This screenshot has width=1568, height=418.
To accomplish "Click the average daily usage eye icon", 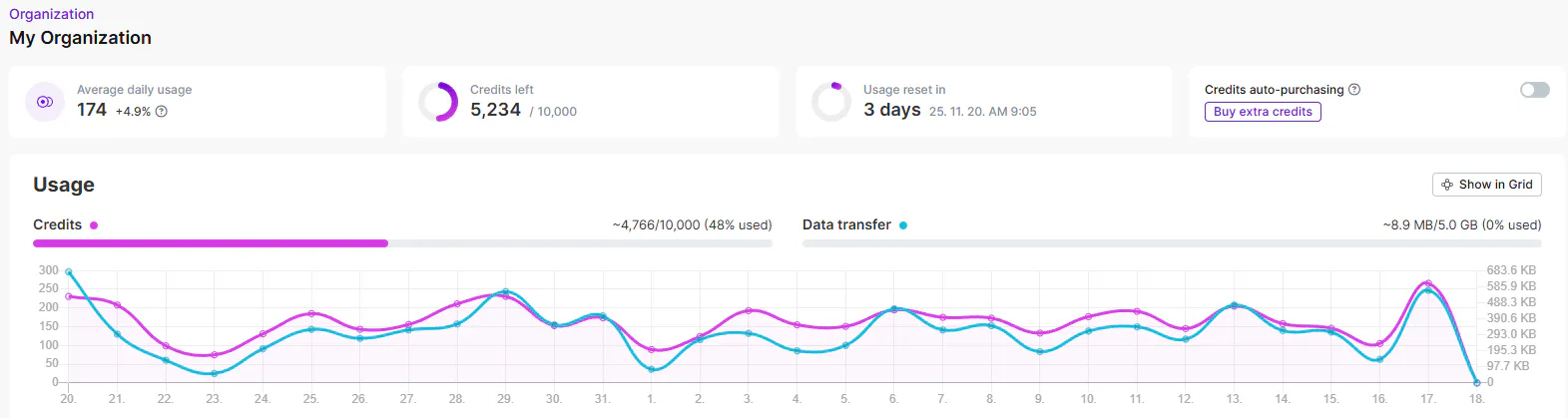I will point(44,102).
